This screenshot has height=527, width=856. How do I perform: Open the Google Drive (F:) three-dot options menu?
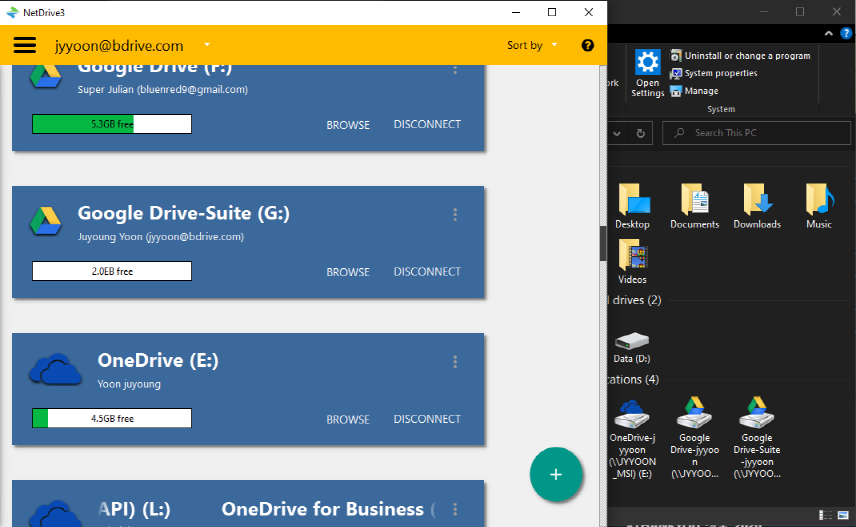pos(455,69)
